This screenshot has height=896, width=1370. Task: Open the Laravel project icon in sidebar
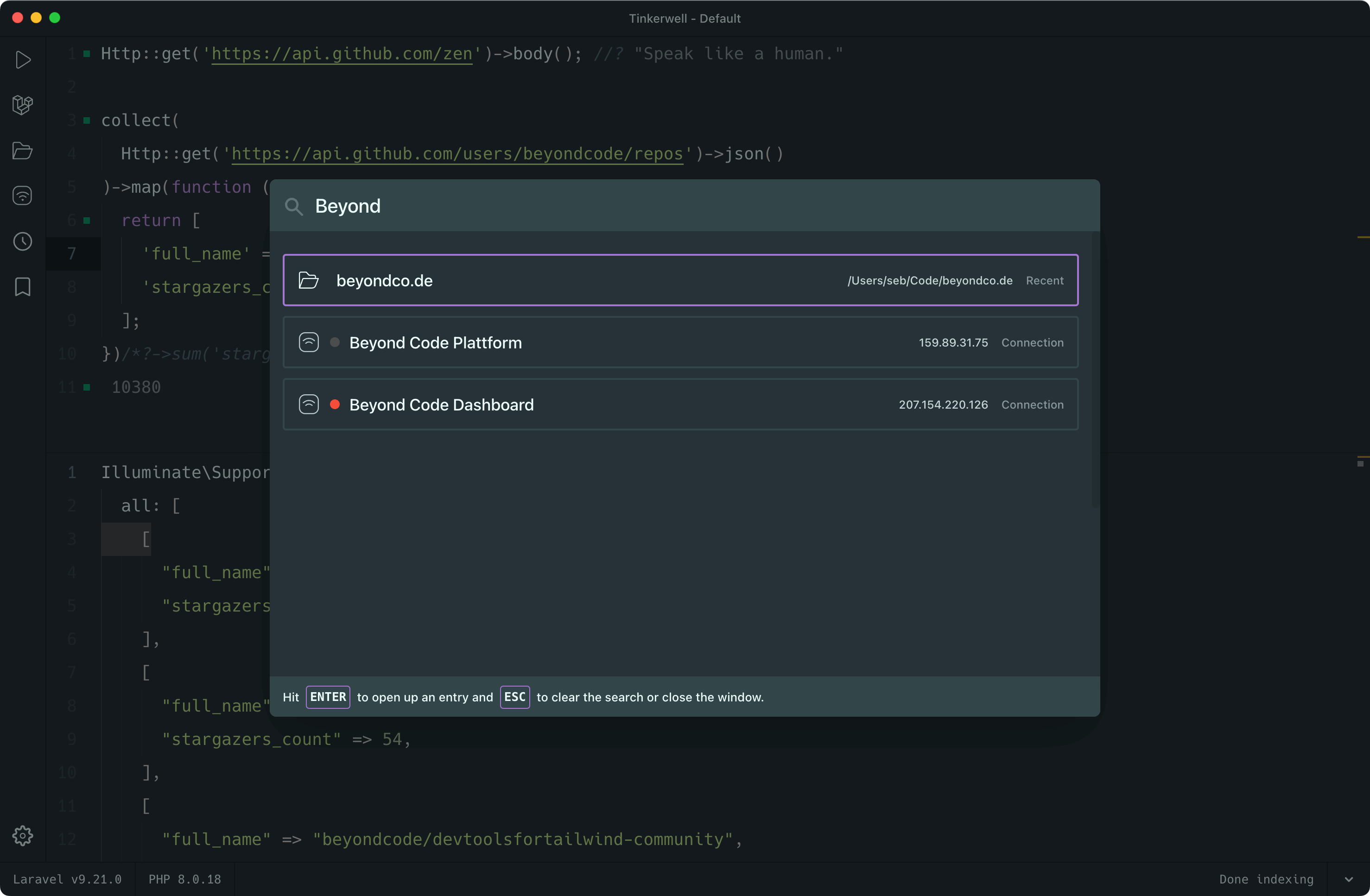coord(22,105)
